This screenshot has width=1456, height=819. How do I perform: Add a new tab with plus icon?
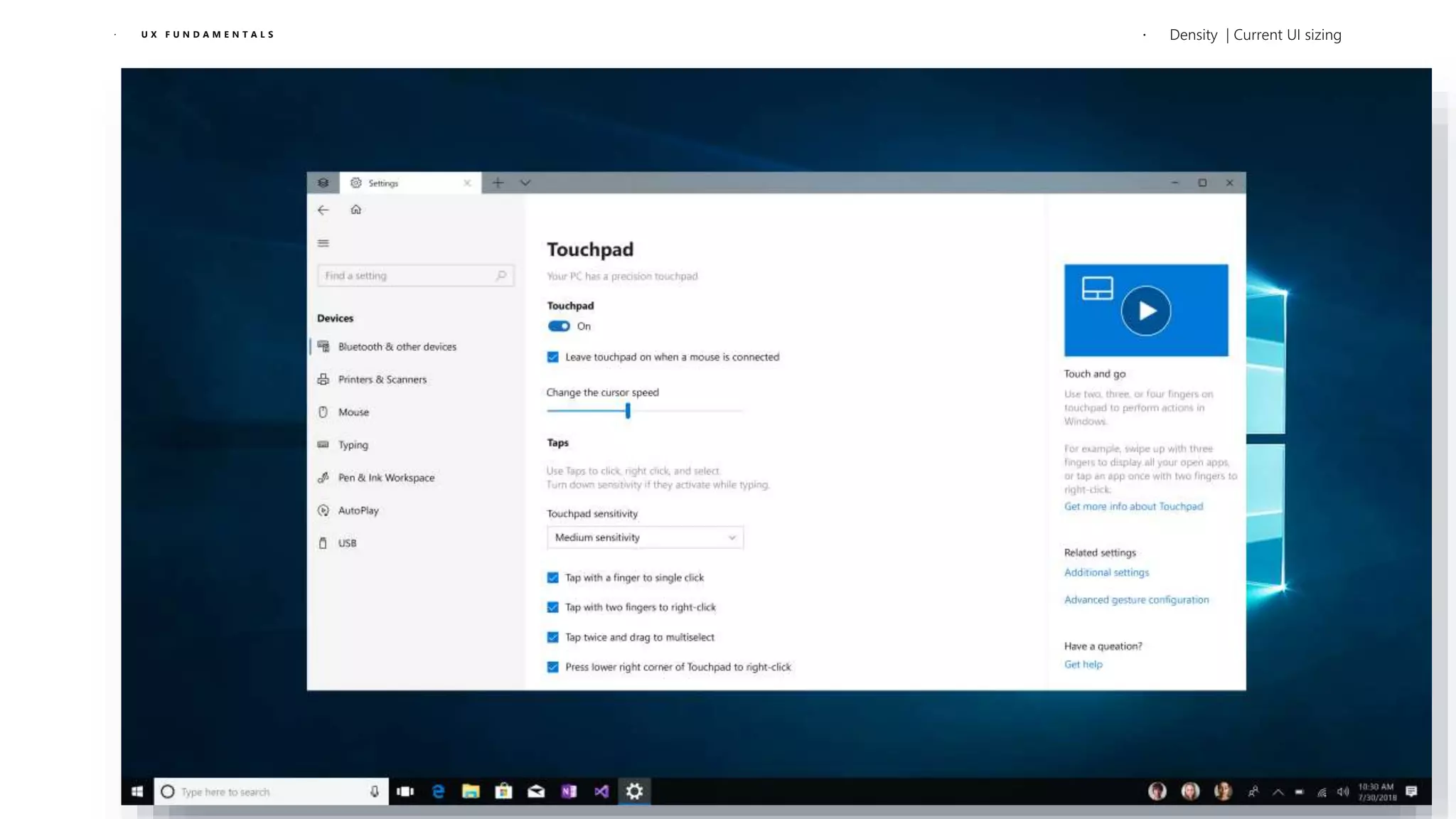click(x=498, y=183)
